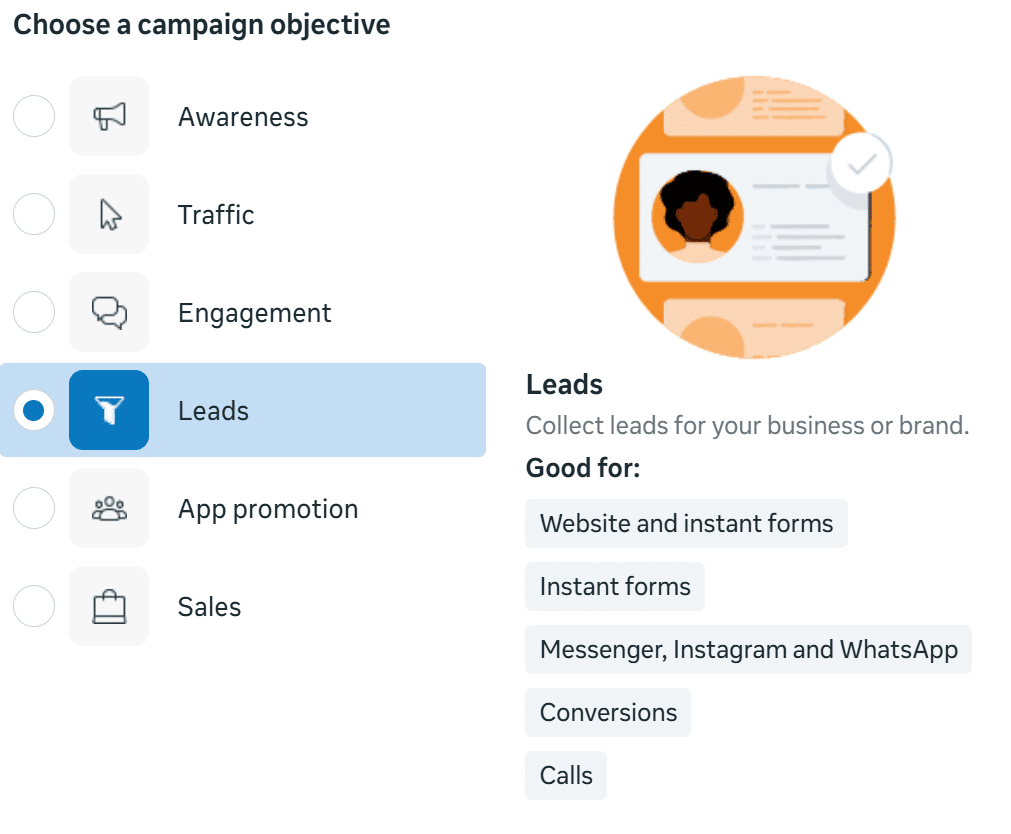Image resolution: width=1011 pixels, height=834 pixels.
Task: Select the Sales radio button
Action: tap(34, 607)
